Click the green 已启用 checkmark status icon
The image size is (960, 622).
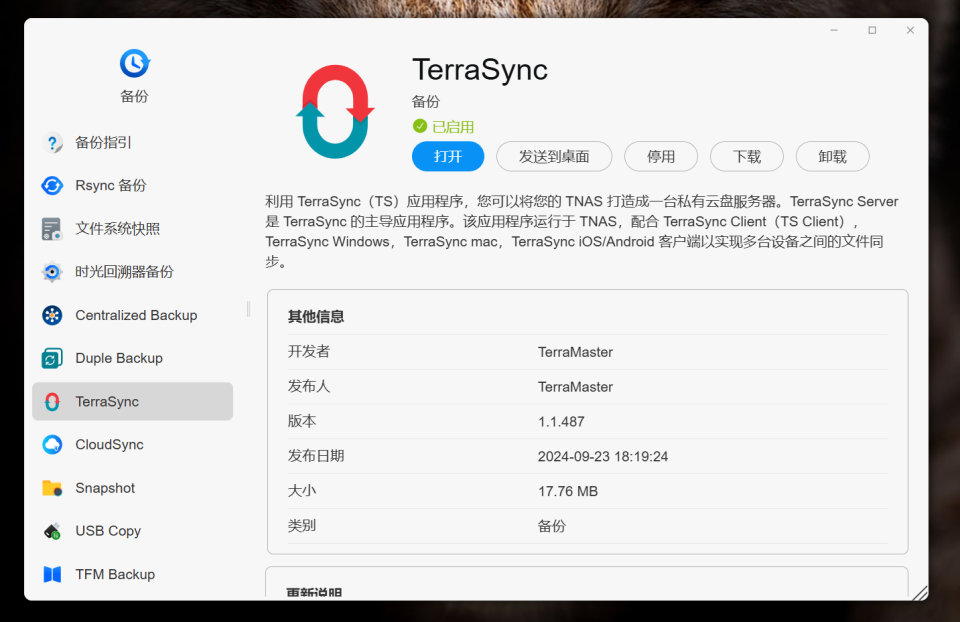(419, 126)
